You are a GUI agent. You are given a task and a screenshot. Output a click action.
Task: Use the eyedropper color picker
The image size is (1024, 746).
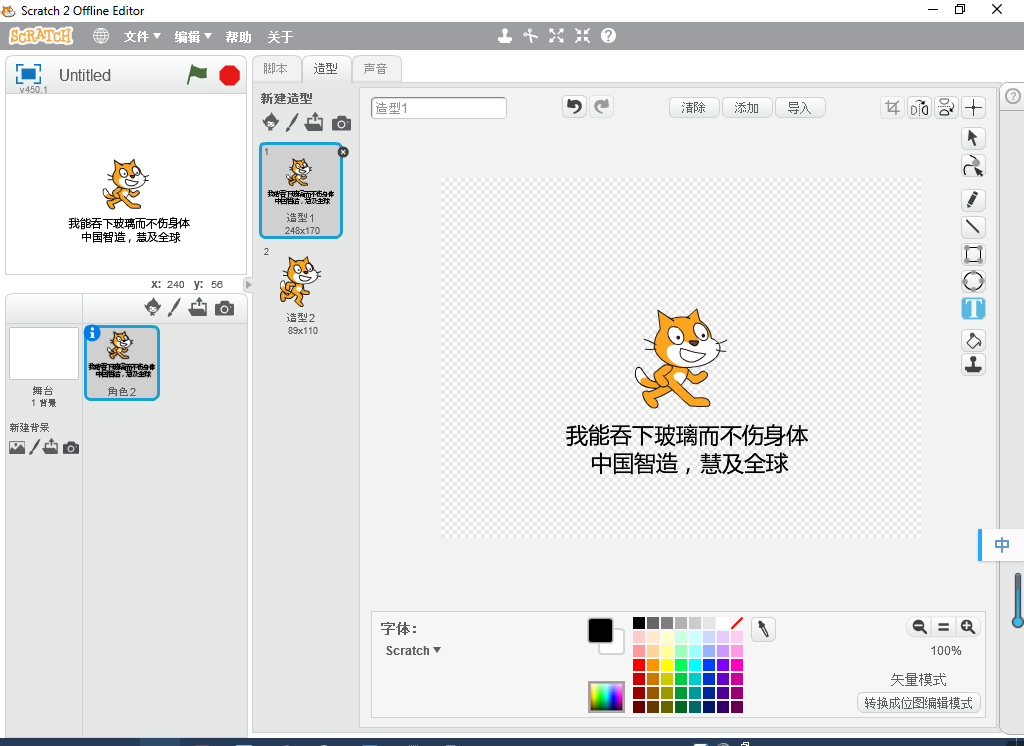tap(763, 629)
